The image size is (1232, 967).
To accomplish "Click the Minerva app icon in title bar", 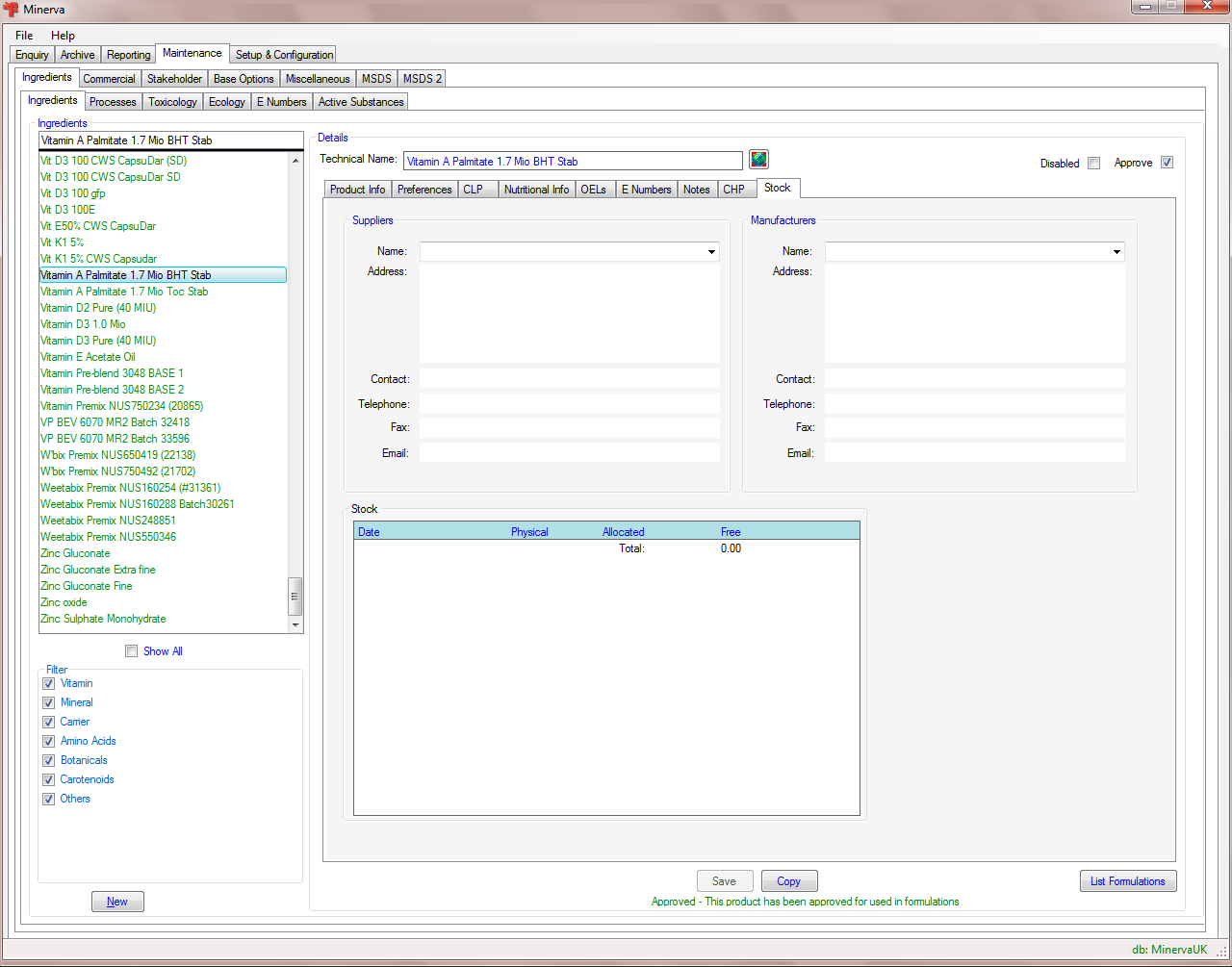I will 12,9.
